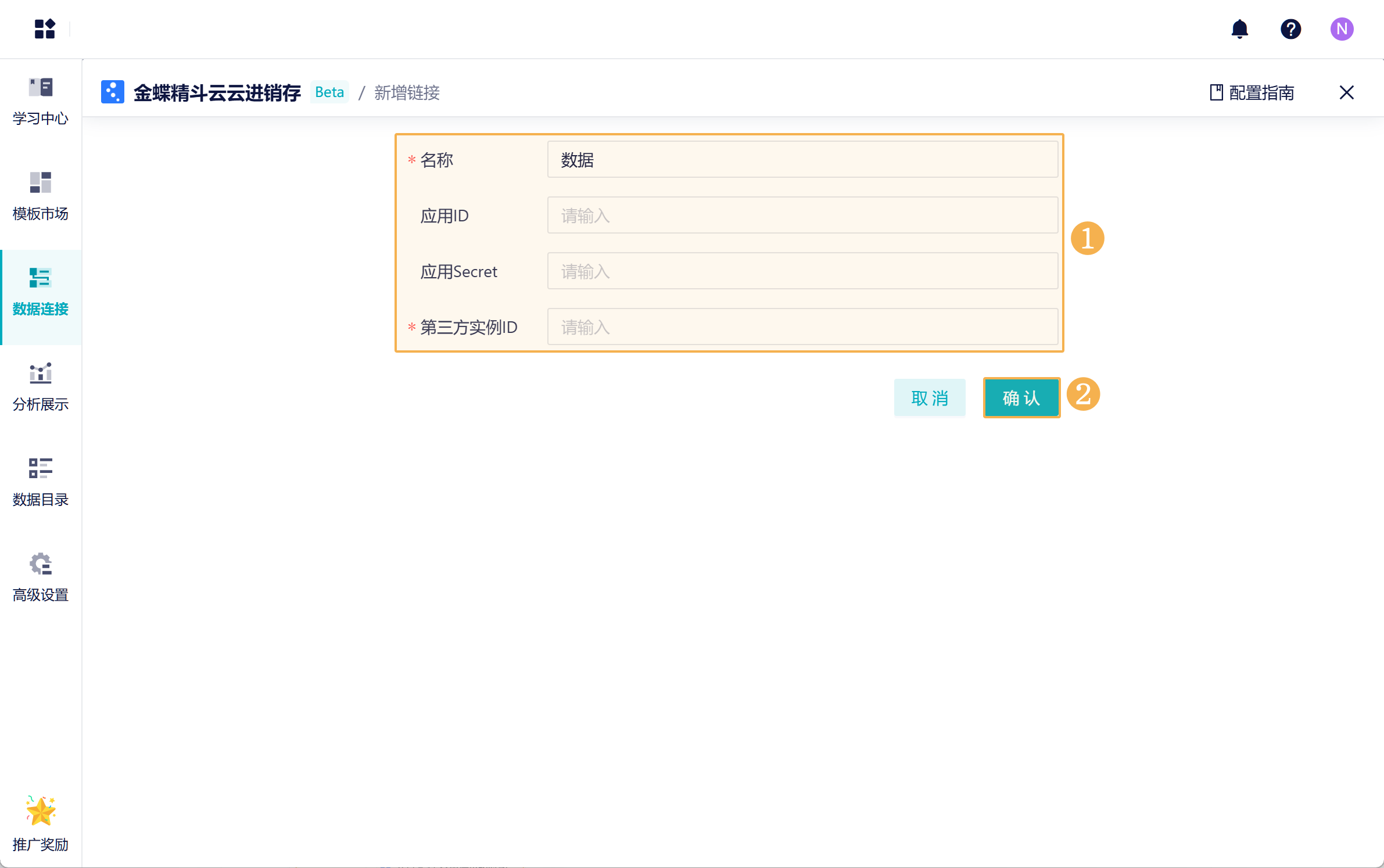
Task: Open 分析展示 sidebar section
Action: coord(41,387)
